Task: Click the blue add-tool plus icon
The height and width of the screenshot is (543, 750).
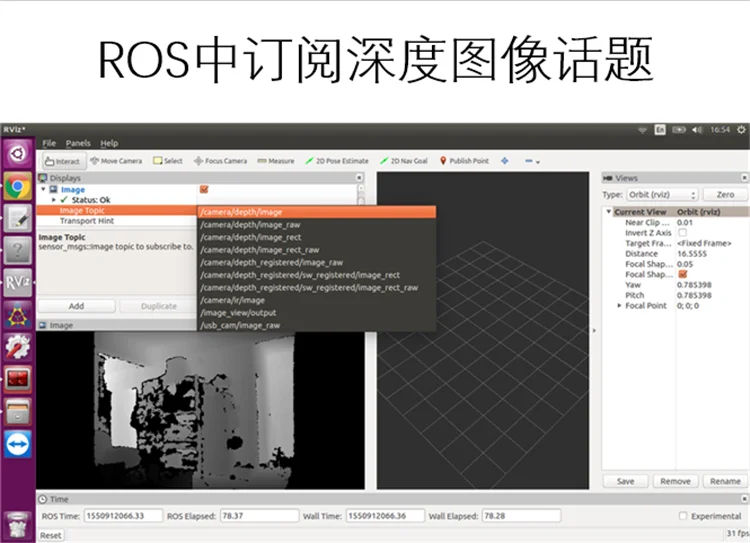Action: pos(505,161)
